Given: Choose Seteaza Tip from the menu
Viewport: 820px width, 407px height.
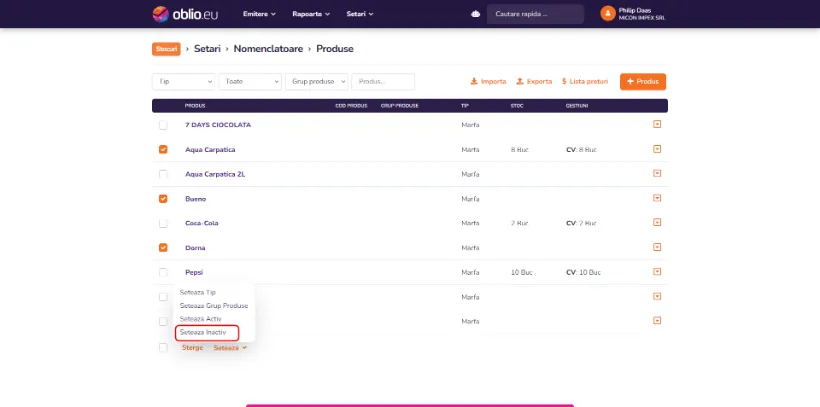Looking at the screenshot, I should [198, 292].
